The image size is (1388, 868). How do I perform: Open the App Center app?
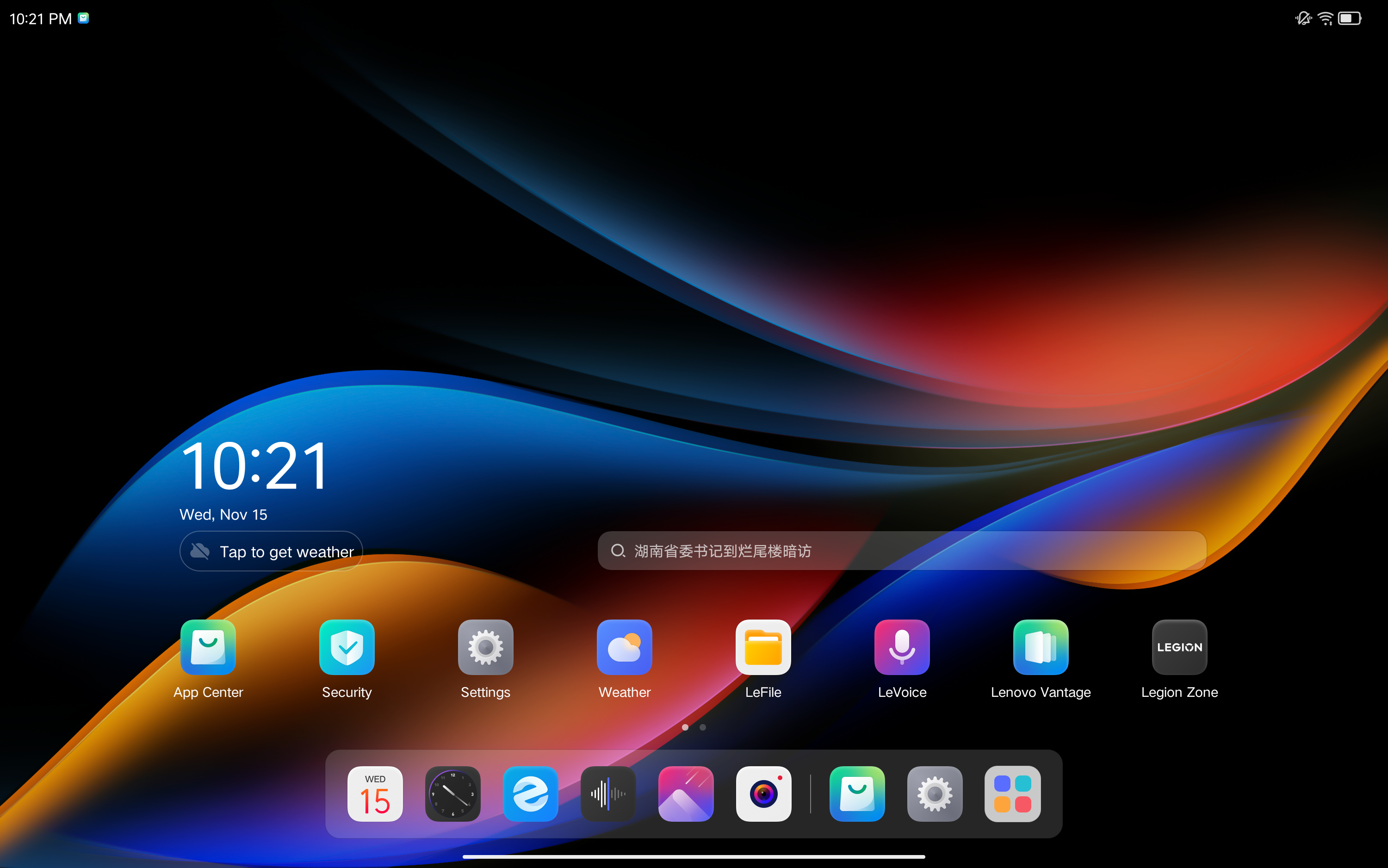click(x=208, y=647)
